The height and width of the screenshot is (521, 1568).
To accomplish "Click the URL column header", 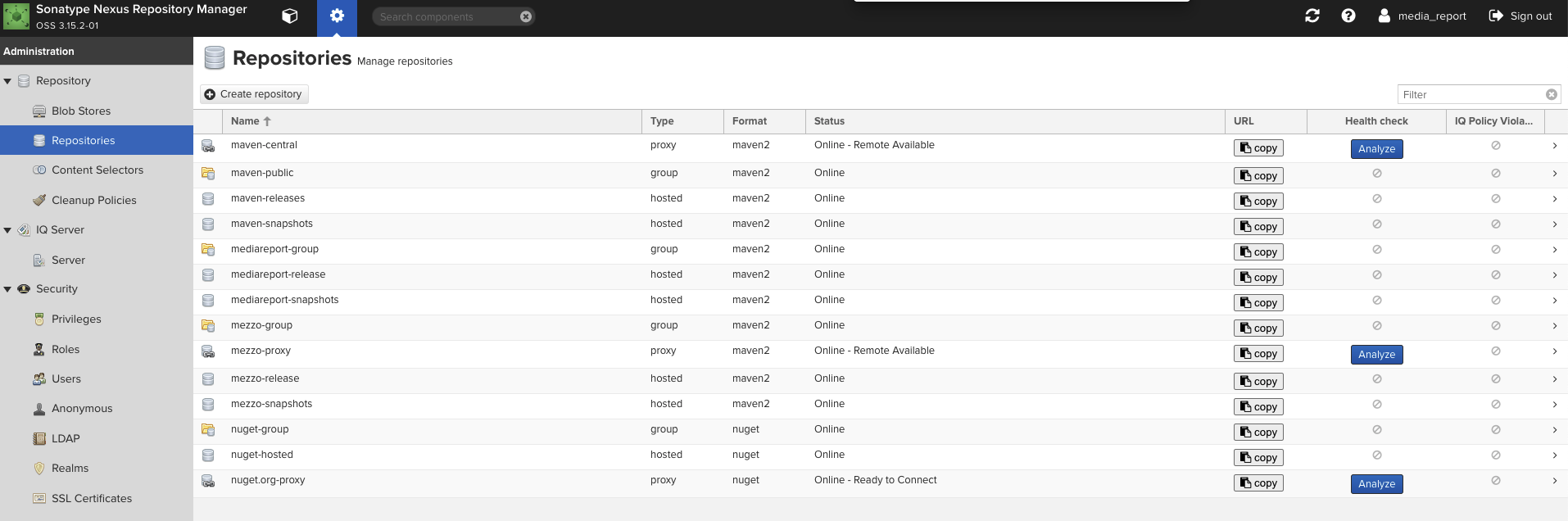I will click(x=1266, y=121).
